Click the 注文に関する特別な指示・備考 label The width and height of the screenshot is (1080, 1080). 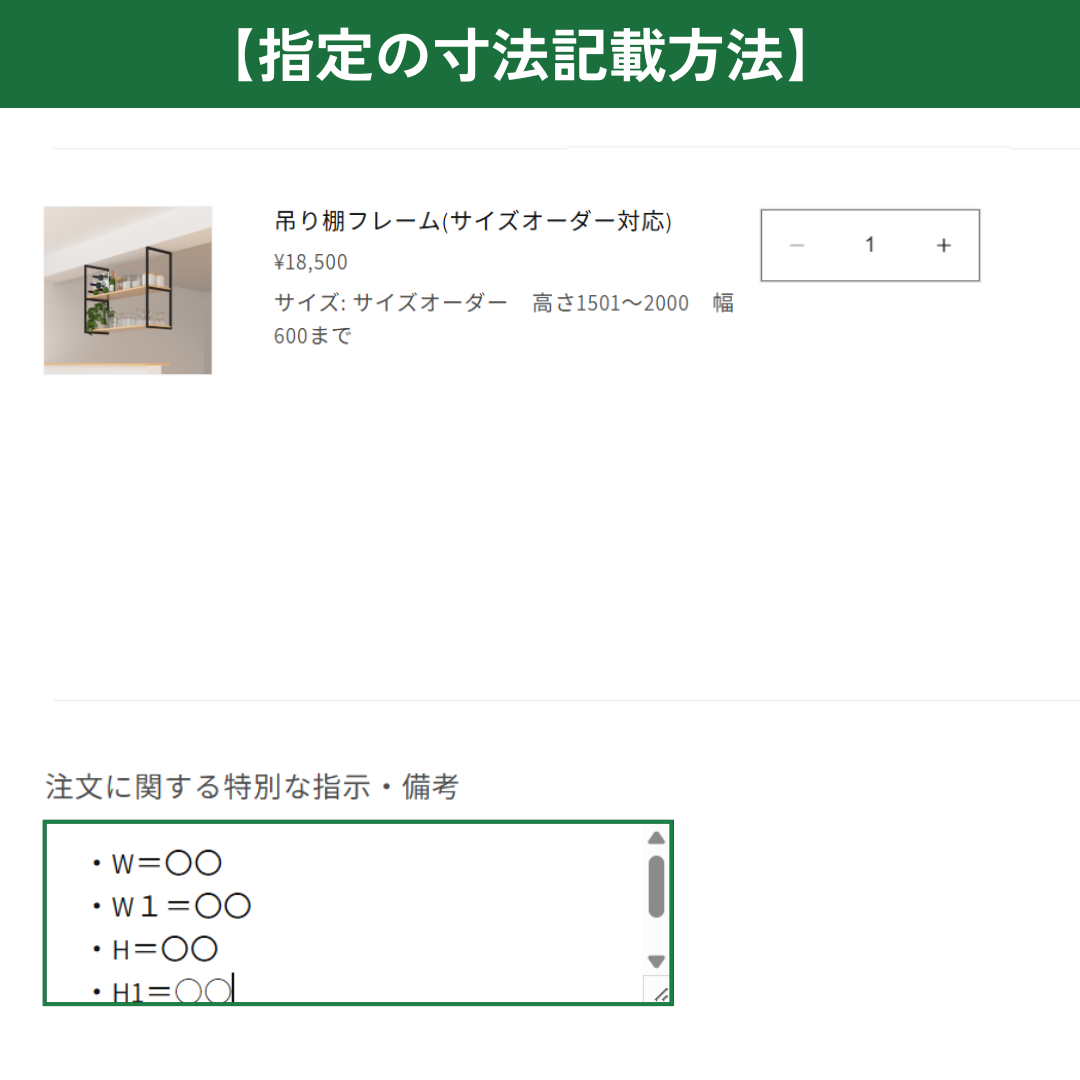click(252, 787)
